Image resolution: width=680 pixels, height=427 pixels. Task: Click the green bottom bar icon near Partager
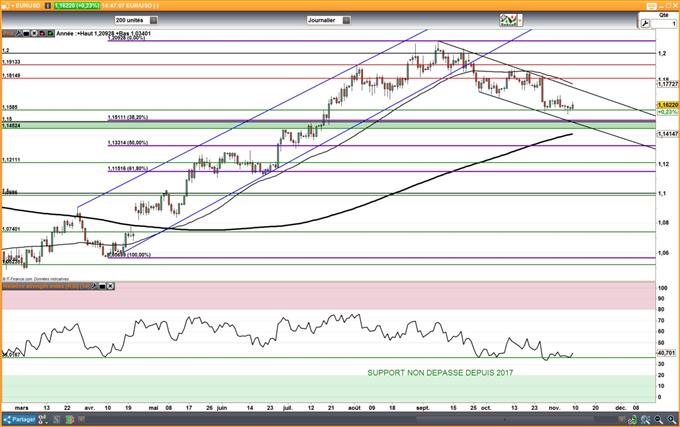69,419
